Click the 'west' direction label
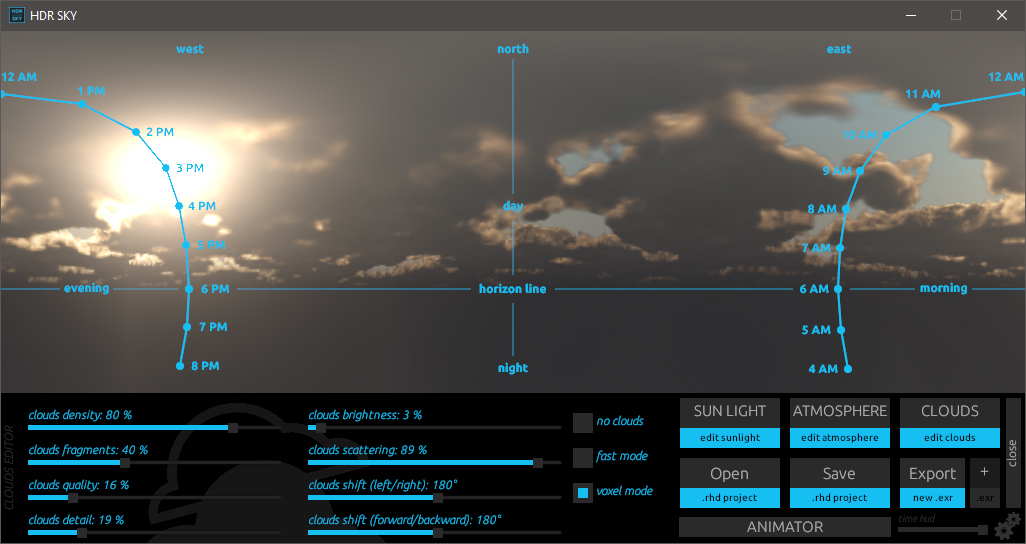This screenshot has width=1026, height=544. click(x=190, y=49)
